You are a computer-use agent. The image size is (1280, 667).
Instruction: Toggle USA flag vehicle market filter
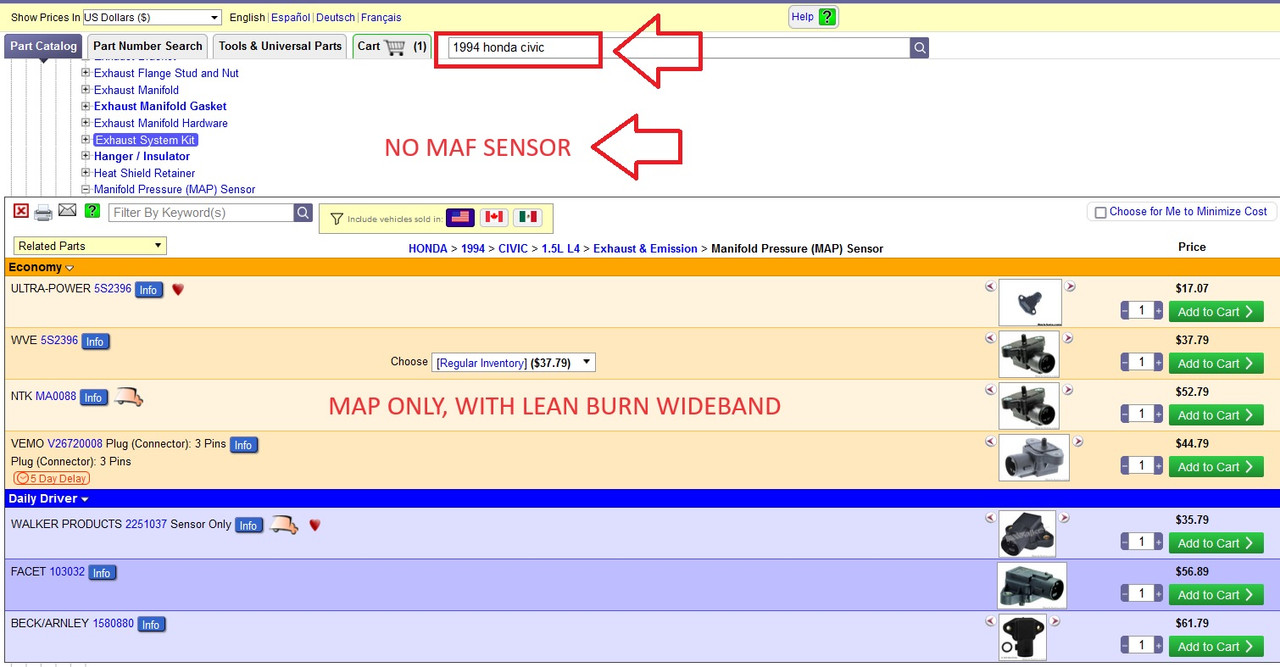(x=460, y=217)
